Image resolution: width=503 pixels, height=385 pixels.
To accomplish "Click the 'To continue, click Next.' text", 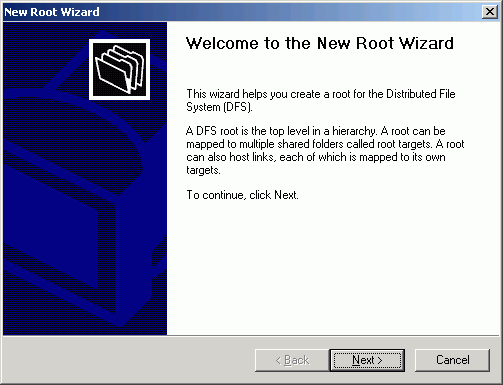I will click(x=242, y=195).
